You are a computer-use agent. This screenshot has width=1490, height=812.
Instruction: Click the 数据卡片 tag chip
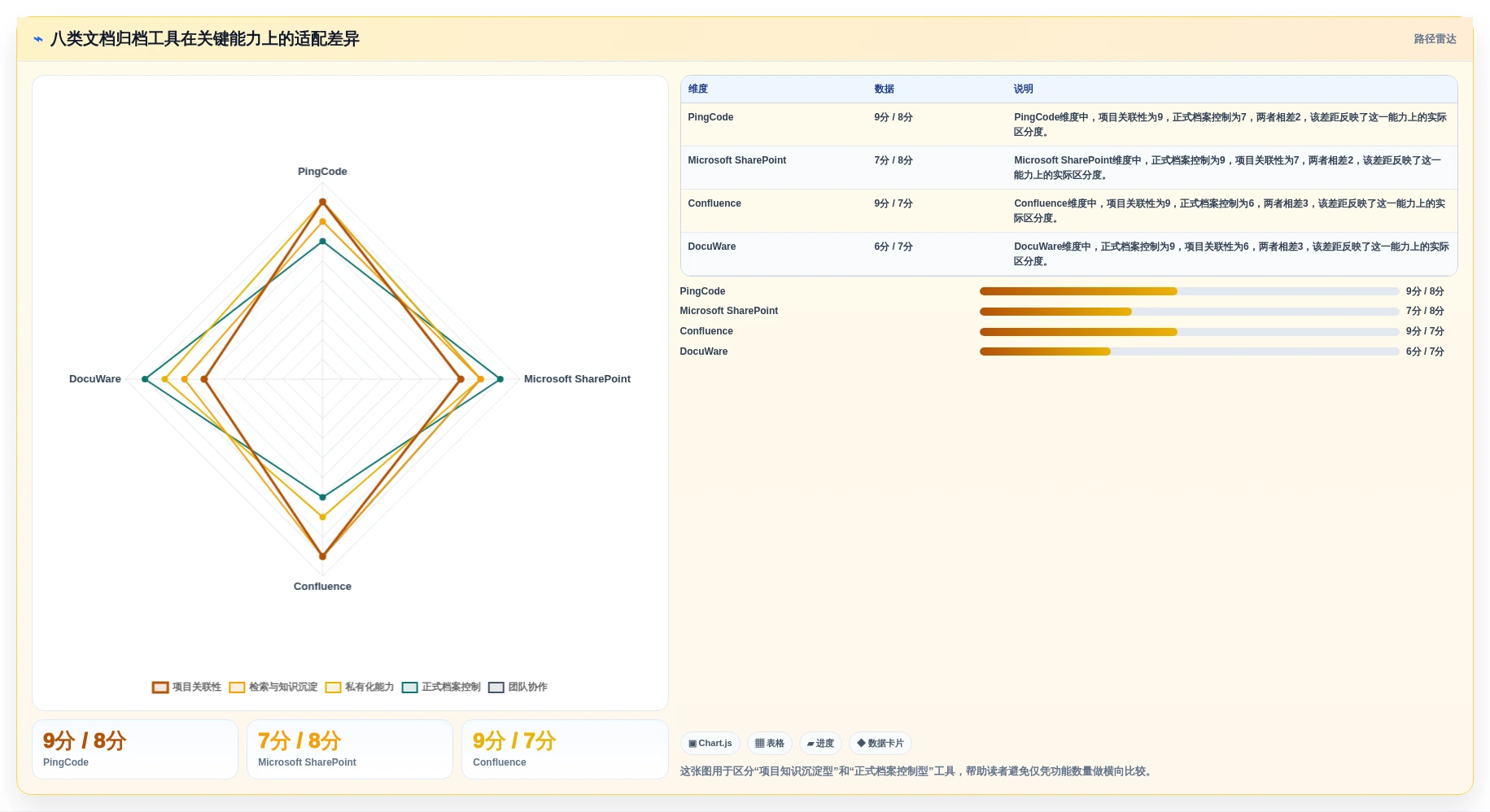tap(880, 743)
